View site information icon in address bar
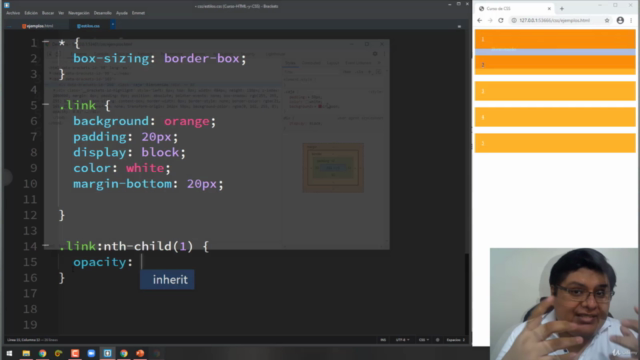The width and height of the screenshot is (640, 360). click(x=514, y=20)
